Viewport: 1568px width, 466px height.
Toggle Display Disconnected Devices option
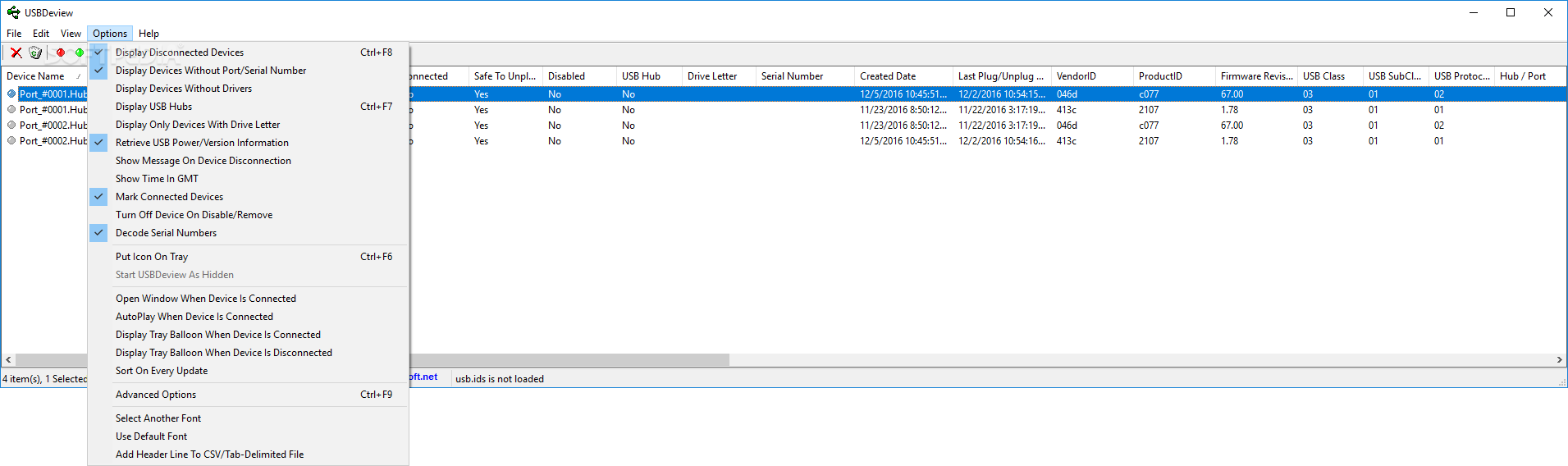click(248, 53)
